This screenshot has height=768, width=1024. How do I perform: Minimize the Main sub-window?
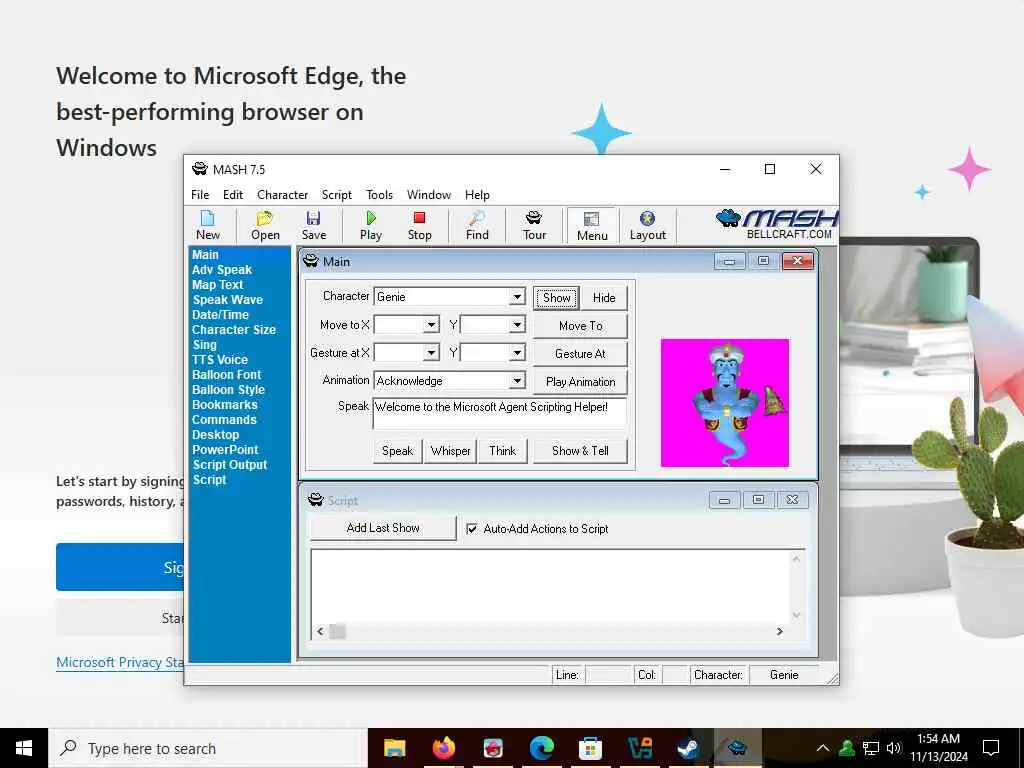click(729, 261)
